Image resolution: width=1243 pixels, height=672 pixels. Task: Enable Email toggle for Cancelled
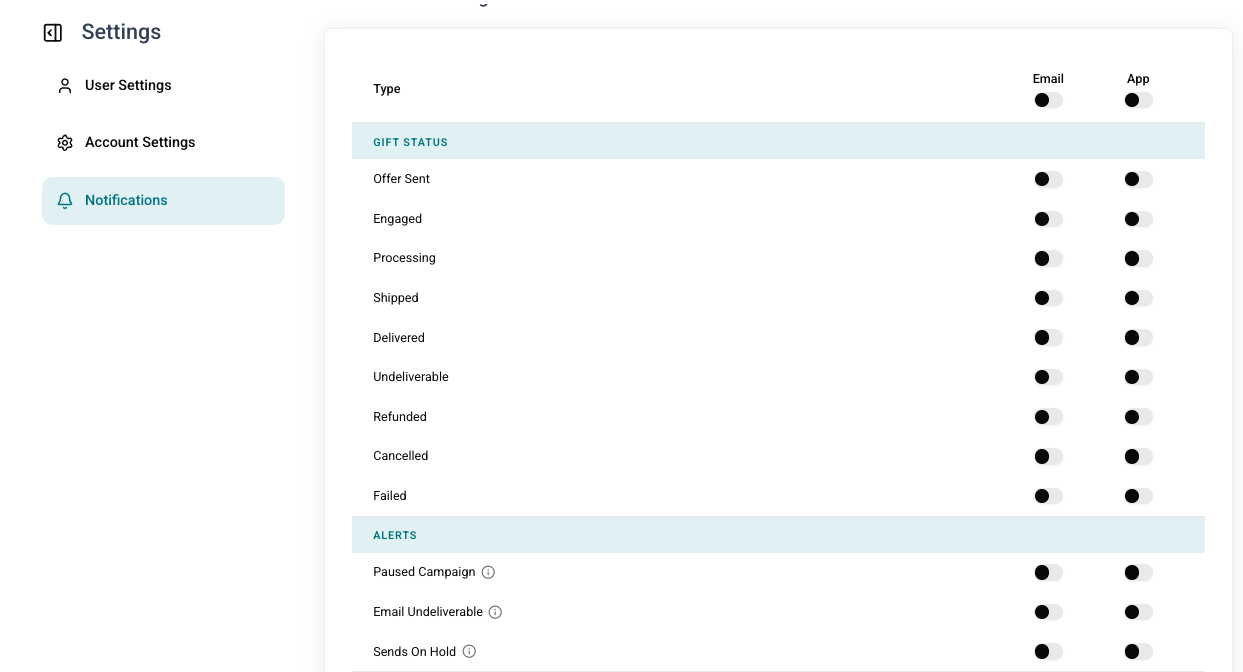coord(1048,456)
